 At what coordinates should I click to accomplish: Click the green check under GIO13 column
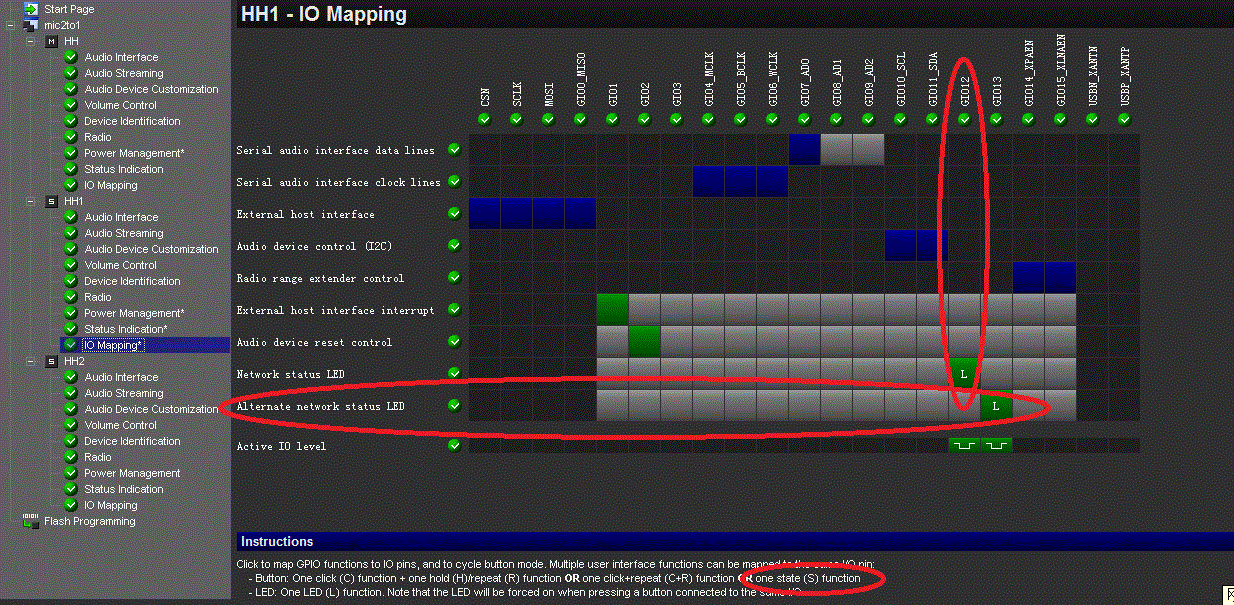tap(996, 119)
